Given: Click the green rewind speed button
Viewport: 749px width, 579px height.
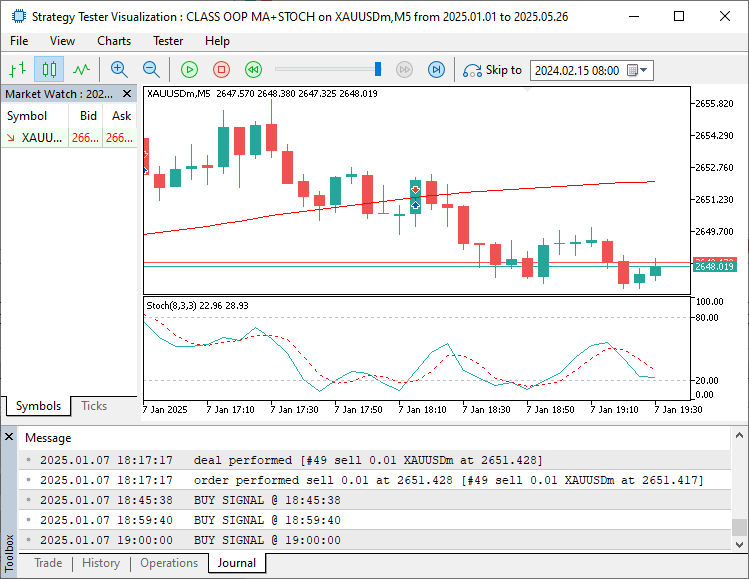Looking at the screenshot, I should [254, 70].
